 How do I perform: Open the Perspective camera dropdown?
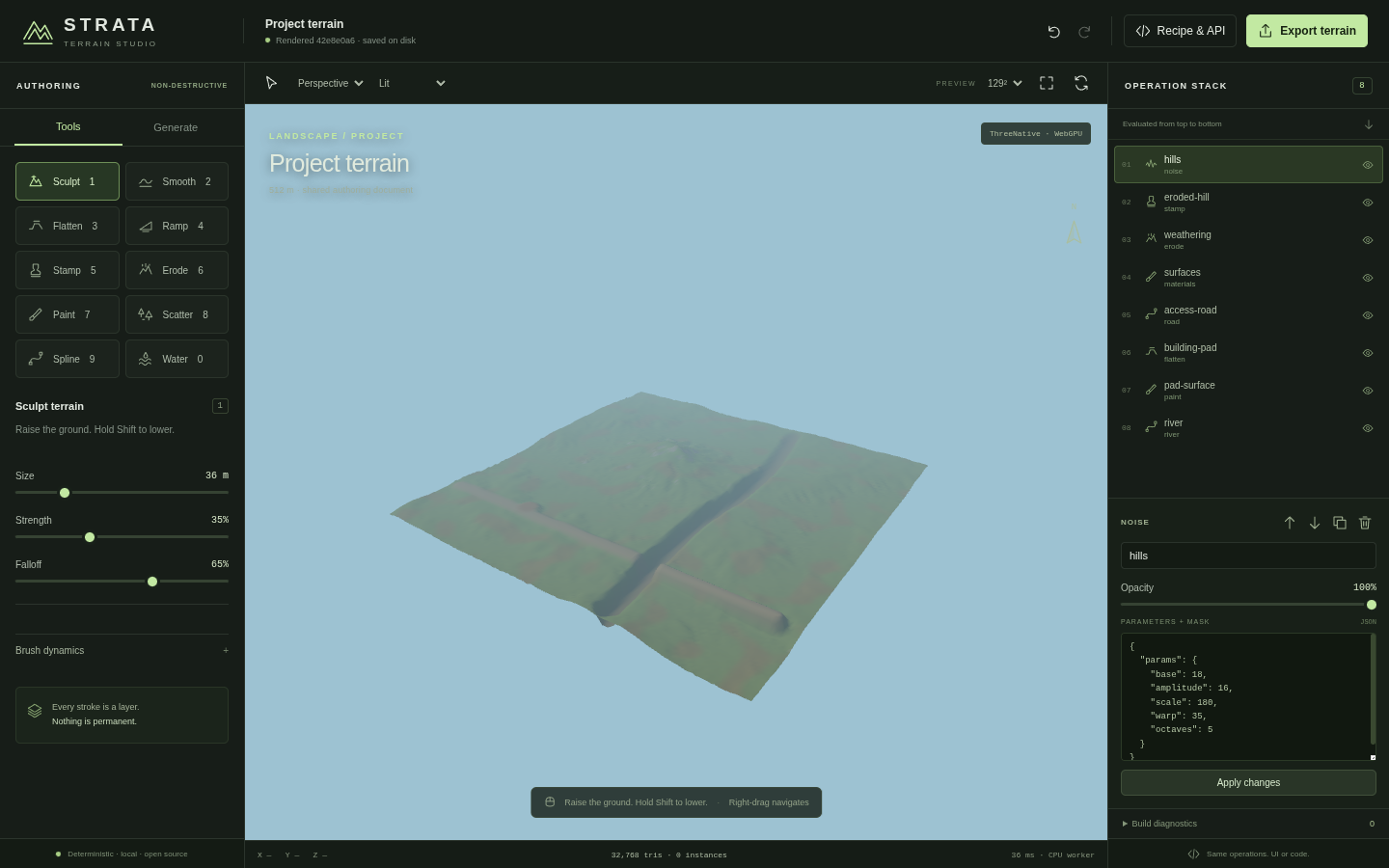(330, 83)
